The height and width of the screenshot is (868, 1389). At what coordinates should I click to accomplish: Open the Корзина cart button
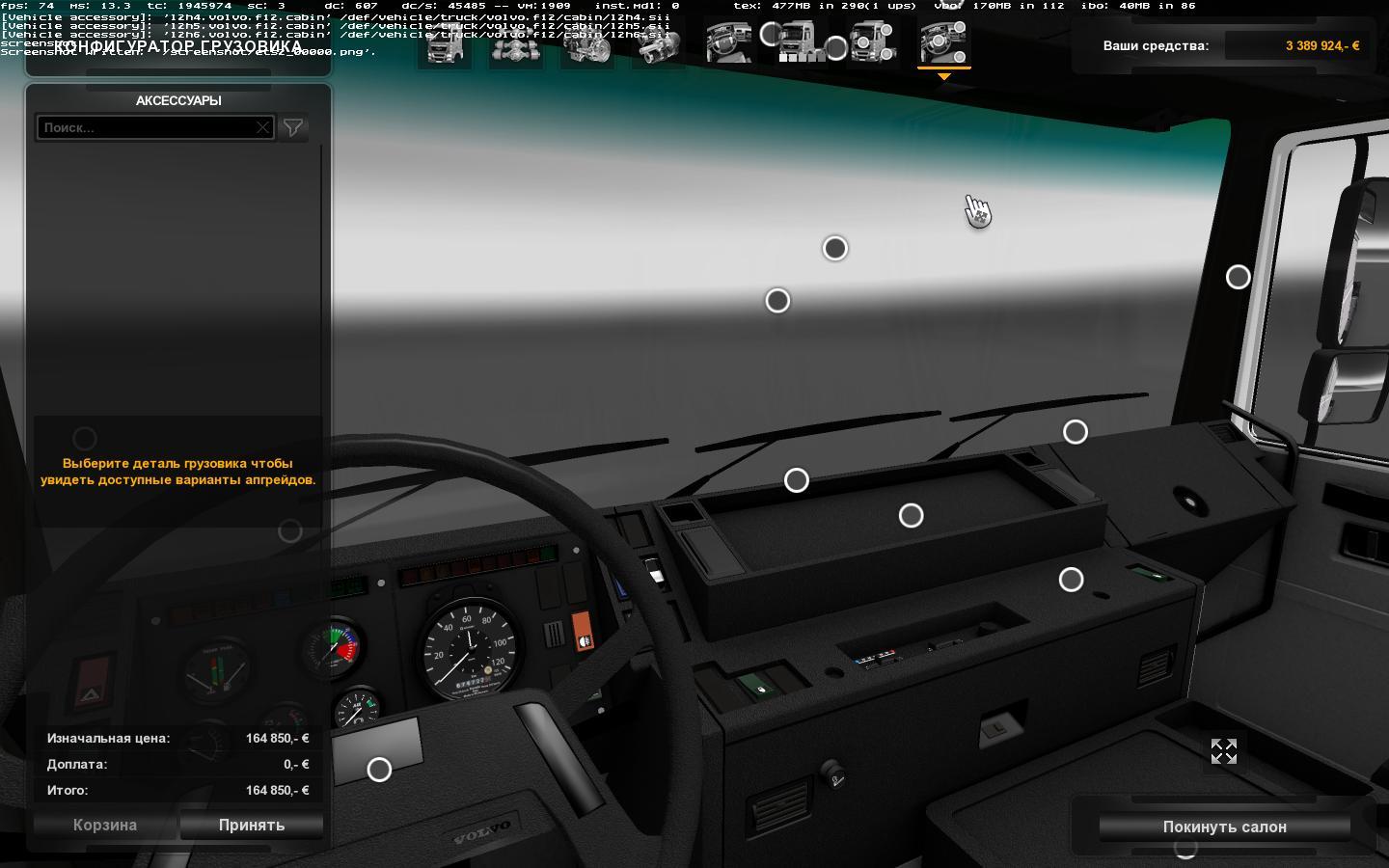pyautogui.click(x=105, y=826)
